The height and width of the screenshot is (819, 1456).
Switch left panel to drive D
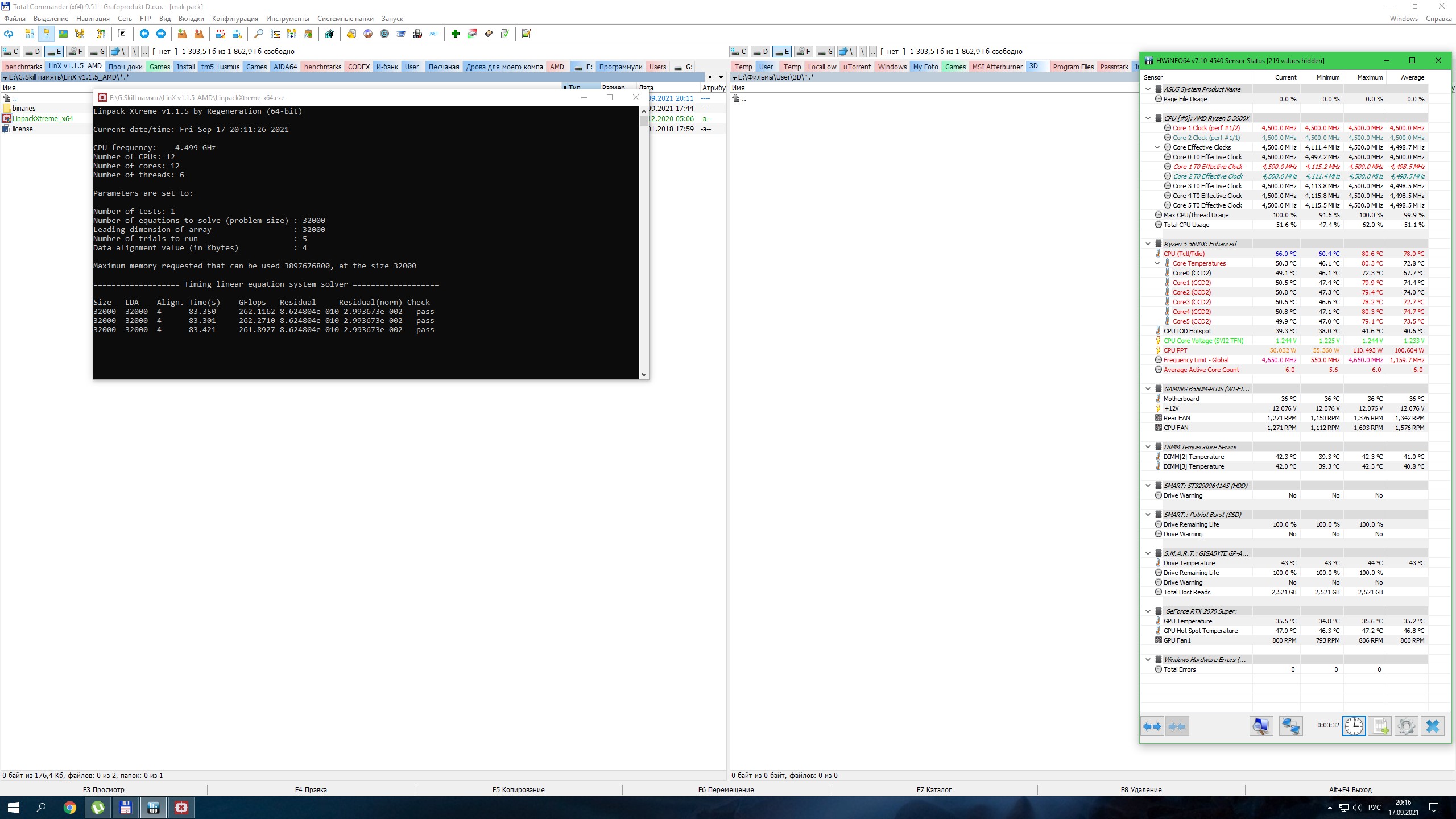point(32,52)
